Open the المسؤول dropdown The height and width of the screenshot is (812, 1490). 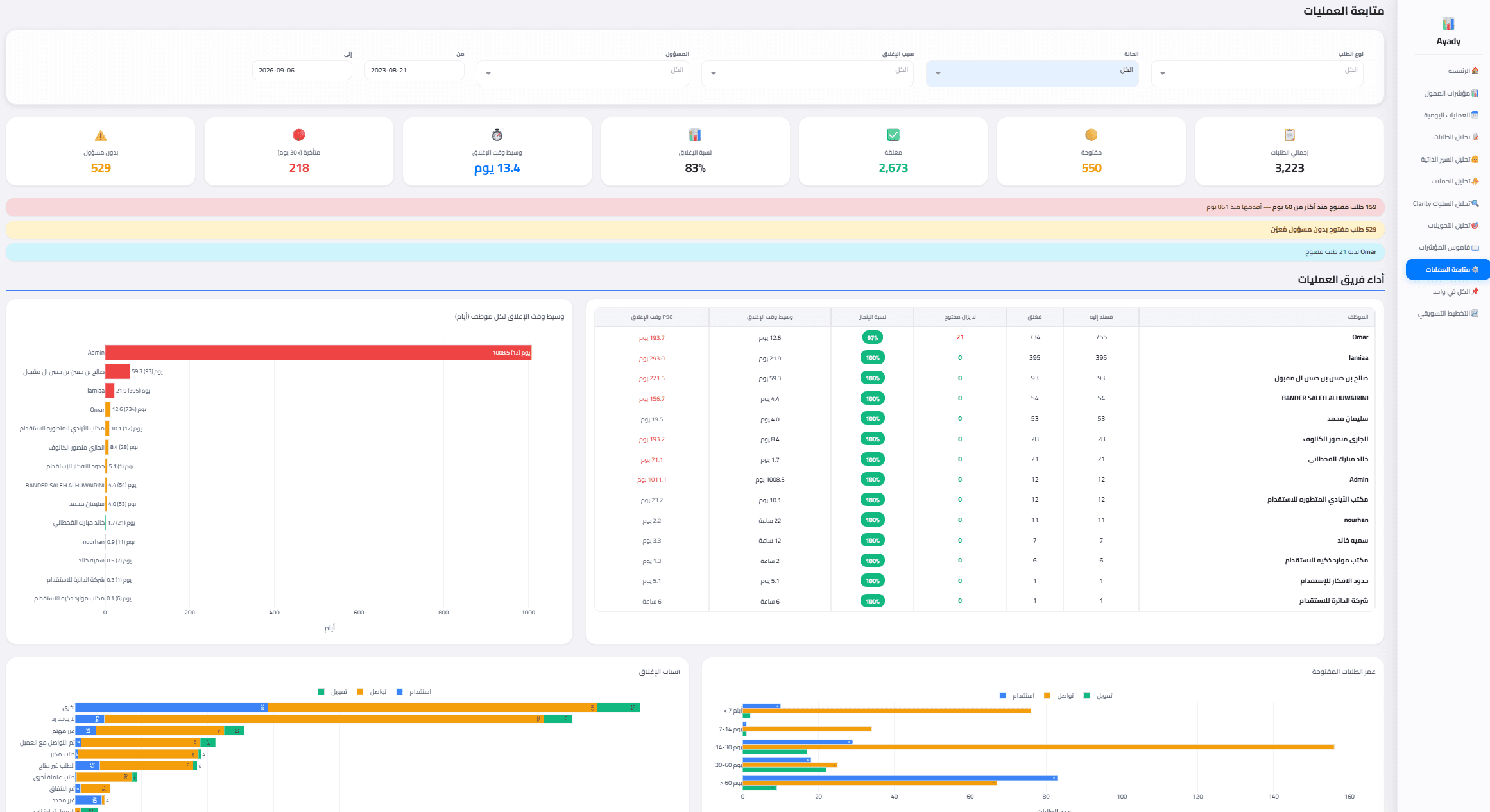[x=583, y=74]
